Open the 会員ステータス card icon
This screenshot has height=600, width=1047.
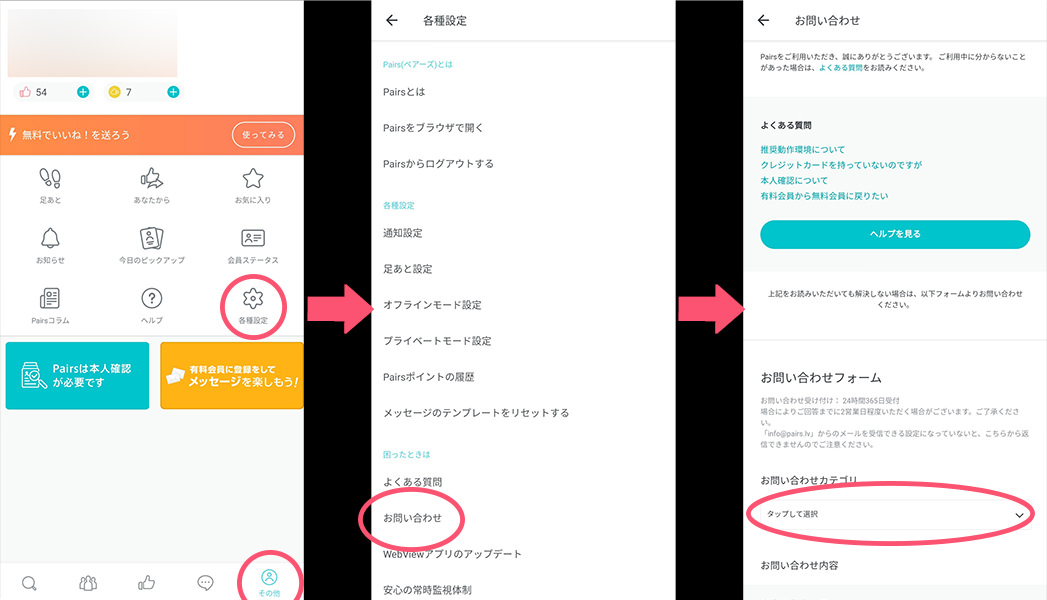(253, 238)
